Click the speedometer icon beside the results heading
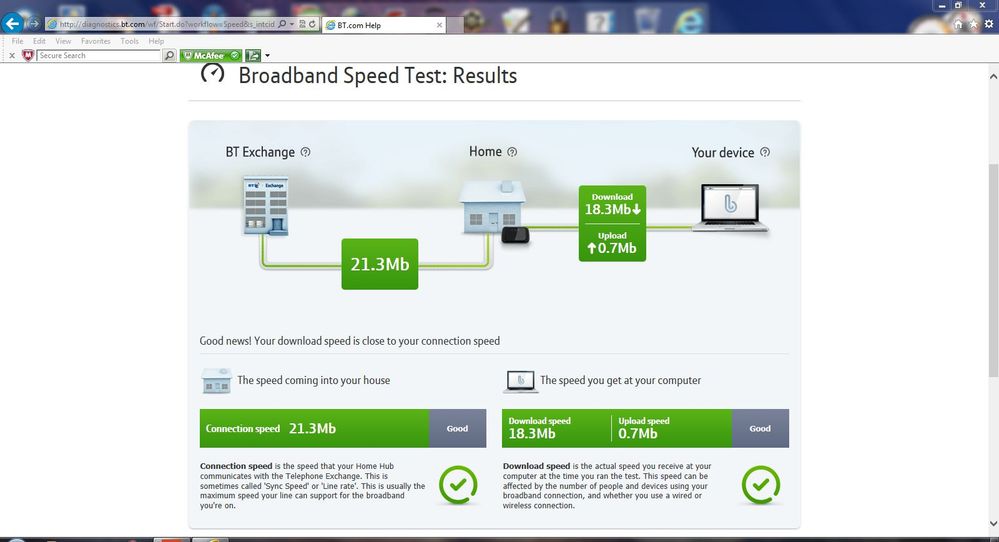This screenshot has width=999, height=542. (x=213, y=73)
